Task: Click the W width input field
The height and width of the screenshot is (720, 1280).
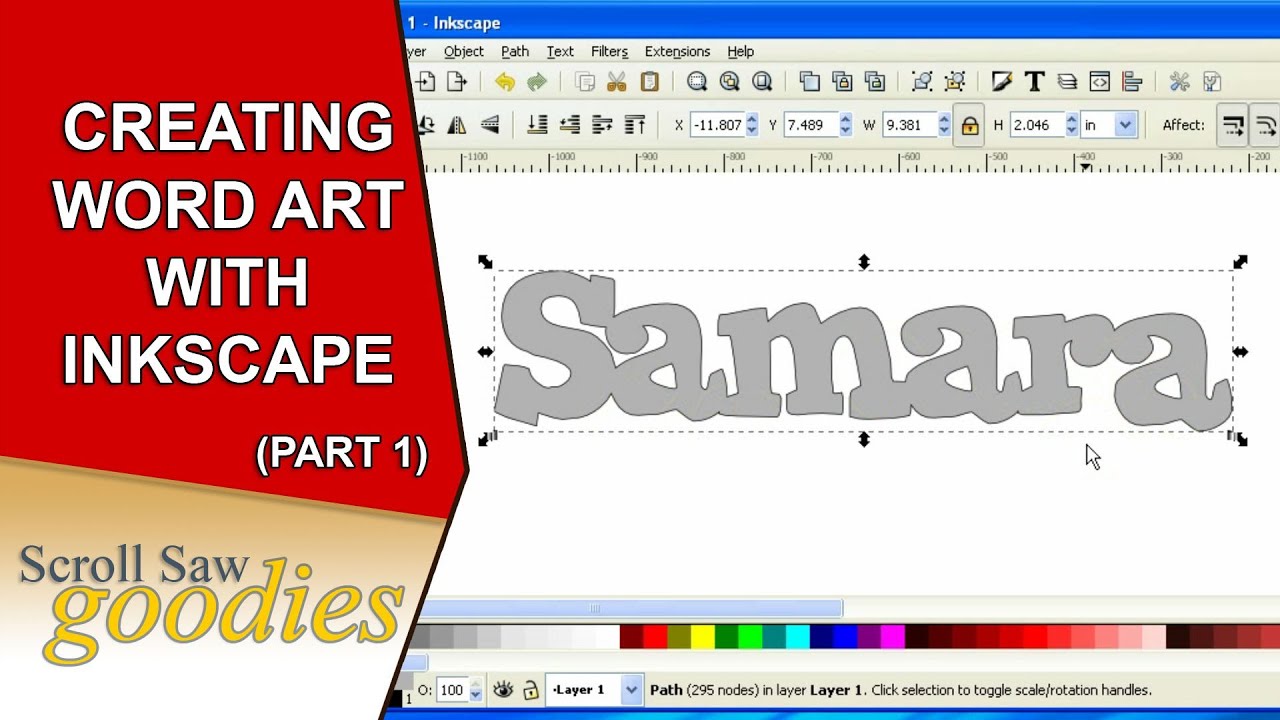Action: click(910, 125)
